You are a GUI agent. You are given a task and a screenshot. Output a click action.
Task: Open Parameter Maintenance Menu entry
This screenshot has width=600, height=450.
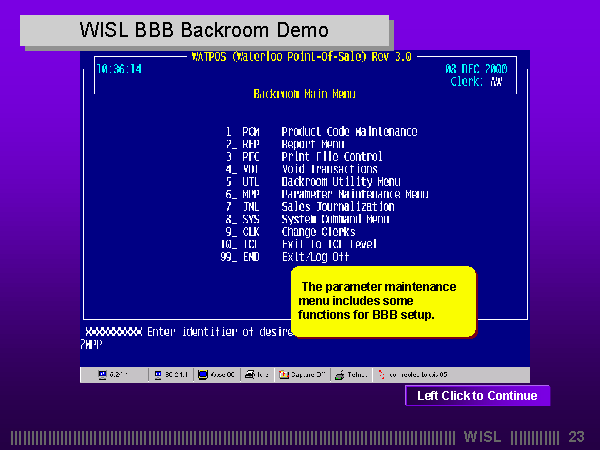354,194
